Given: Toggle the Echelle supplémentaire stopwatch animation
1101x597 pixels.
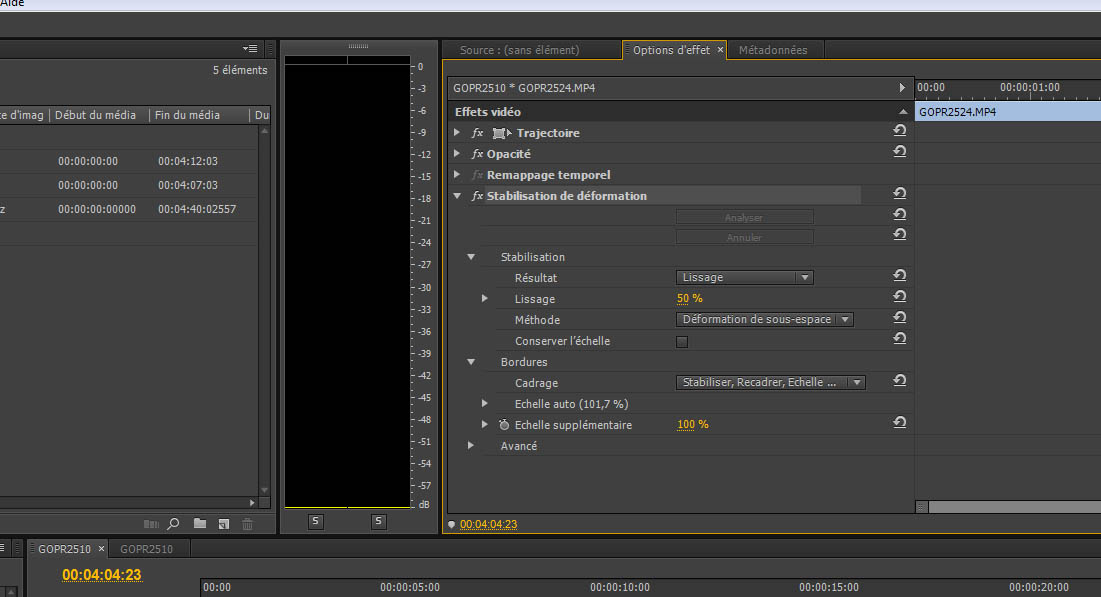Looking at the screenshot, I should click(x=504, y=425).
